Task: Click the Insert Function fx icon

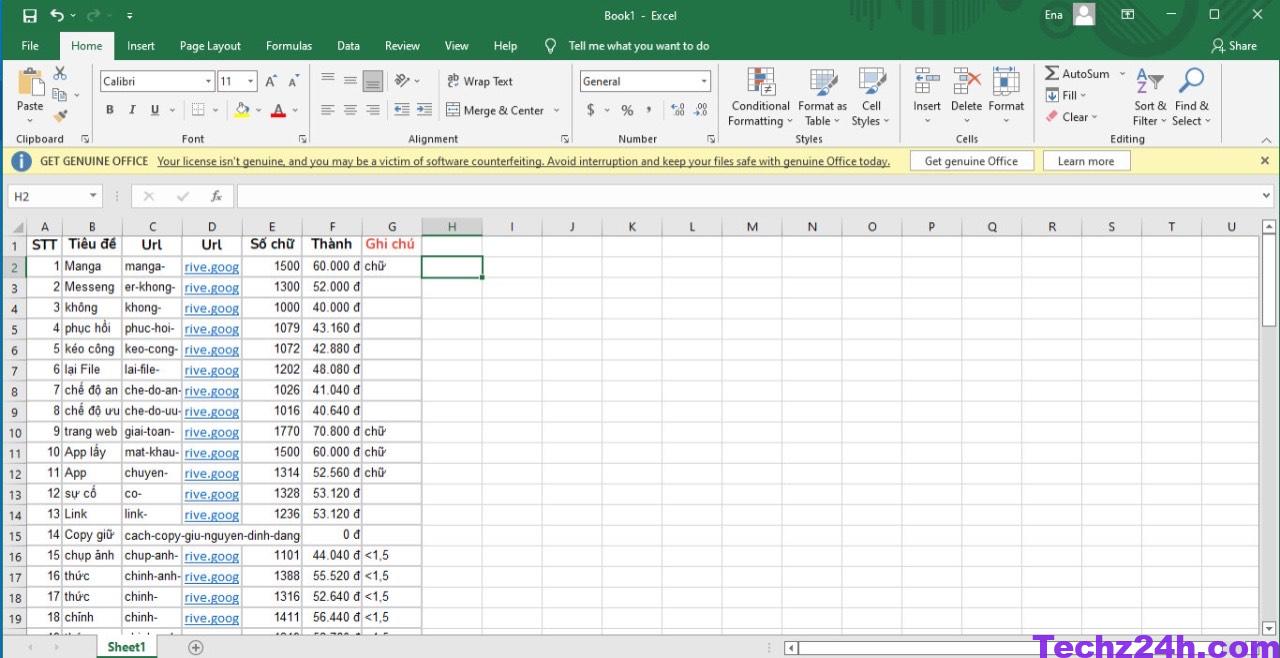Action: point(216,197)
